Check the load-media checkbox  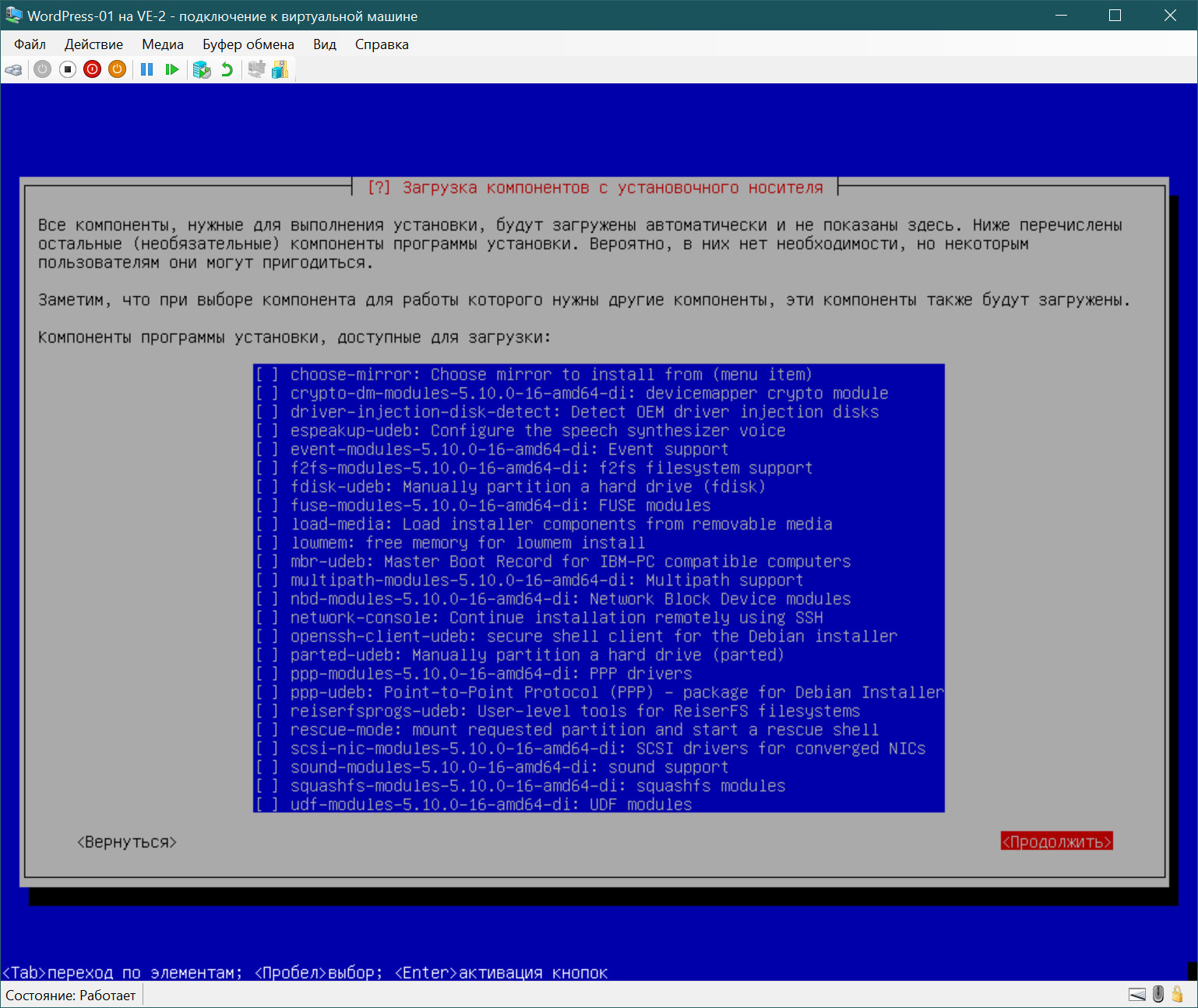pyautogui.click(x=267, y=524)
